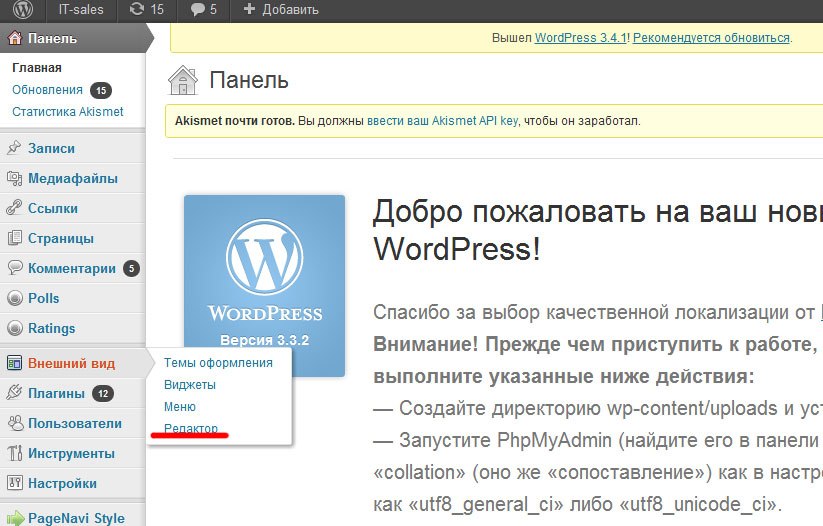
Task: Click the pages icon for Страницы
Action: pos(15,238)
